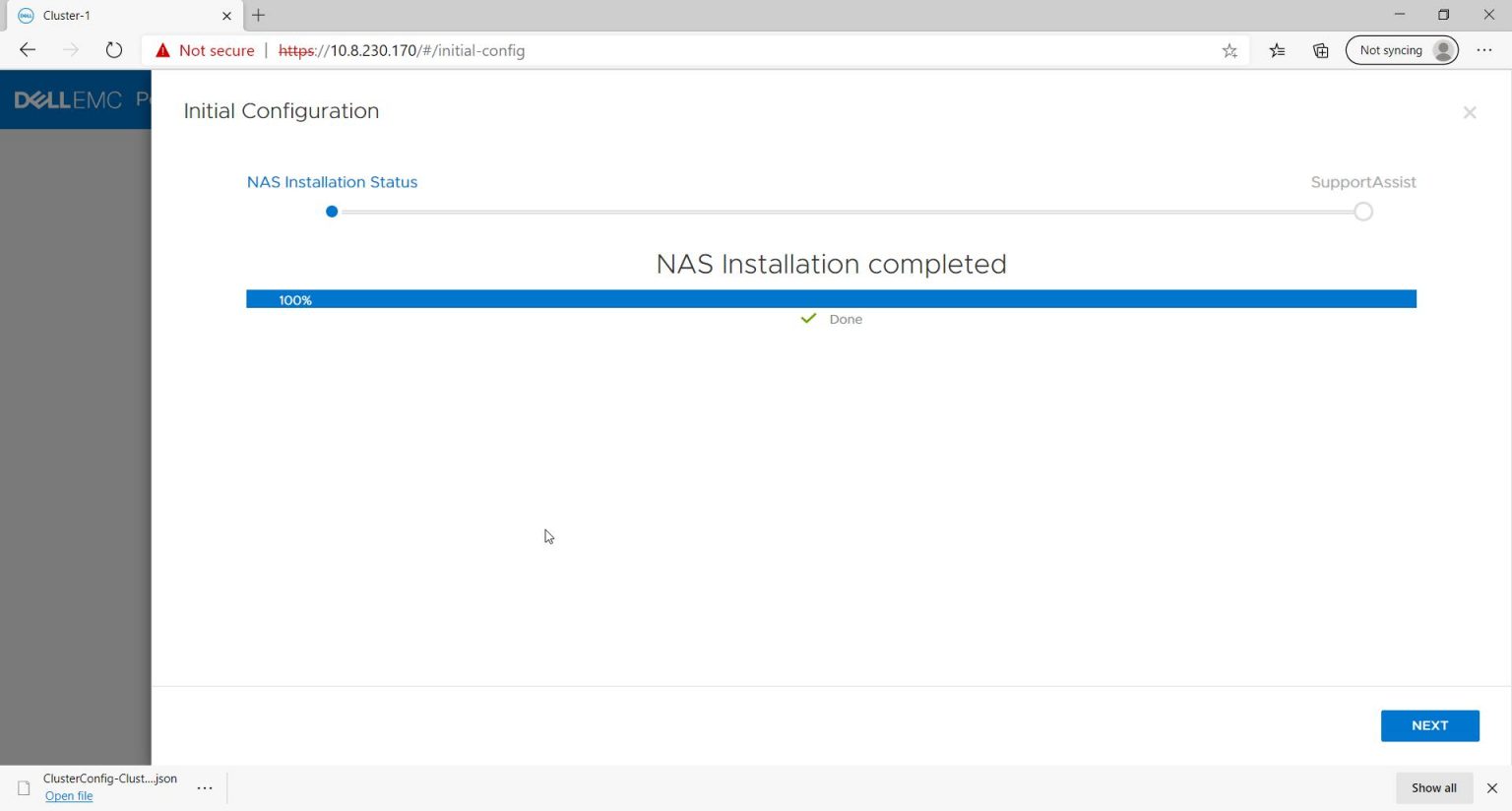1512x811 pixels.
Task: Click the 100% installation progress bar
Action: click(831, 298)
